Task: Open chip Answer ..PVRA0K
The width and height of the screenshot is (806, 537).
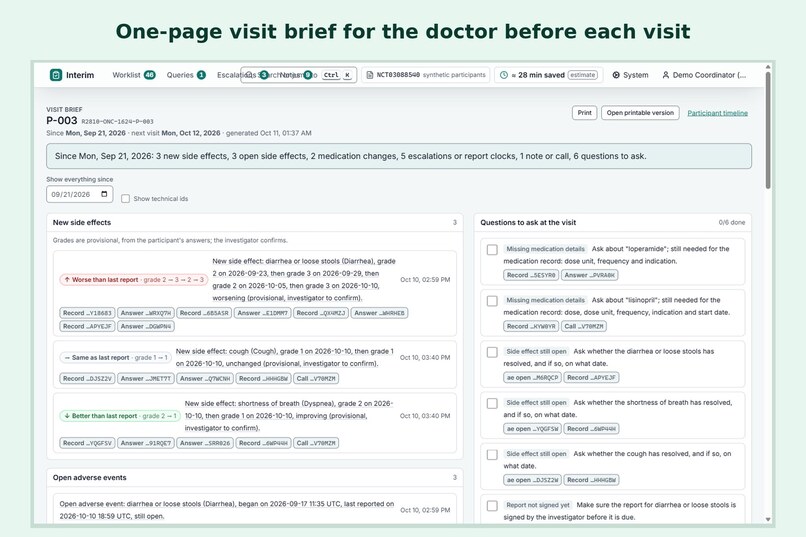Action: pos(590,275)
